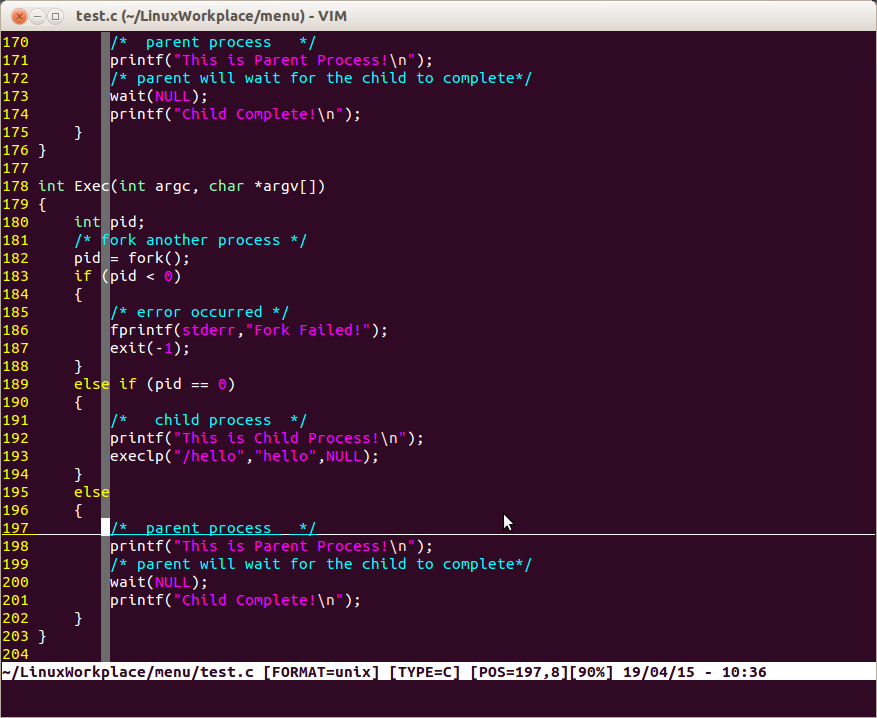Place cursor on exit(-1) statement
The image size is (877, 718).
150,348
